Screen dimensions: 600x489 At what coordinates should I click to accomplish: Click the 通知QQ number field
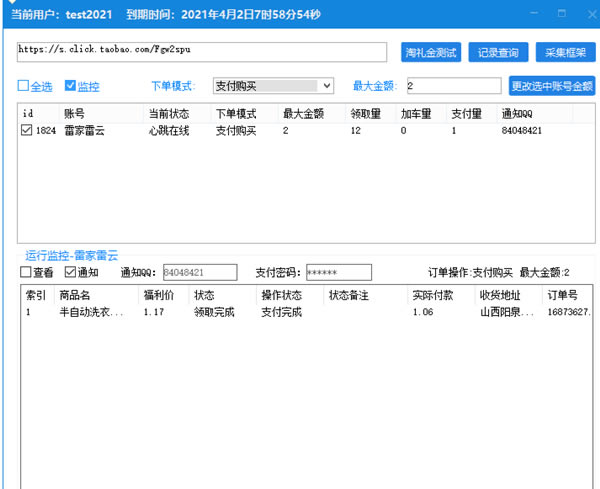199,272
